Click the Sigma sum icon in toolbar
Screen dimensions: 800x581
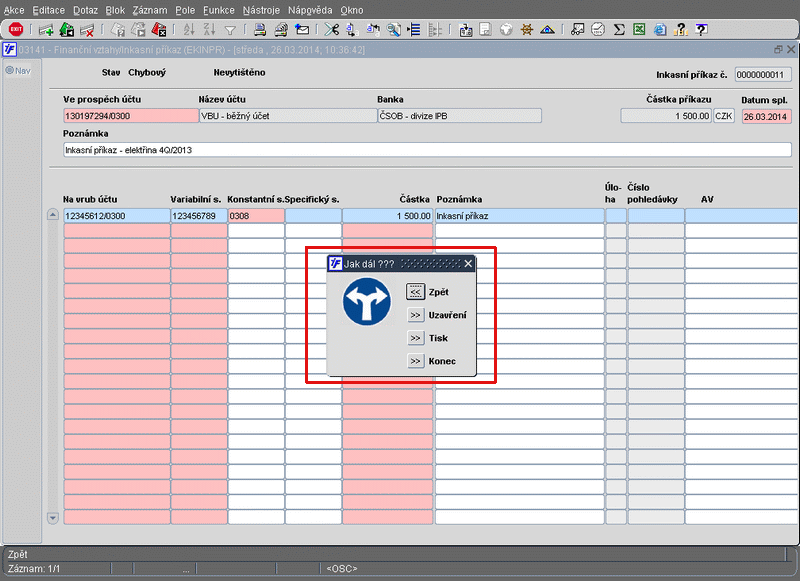tap(620, 29)
